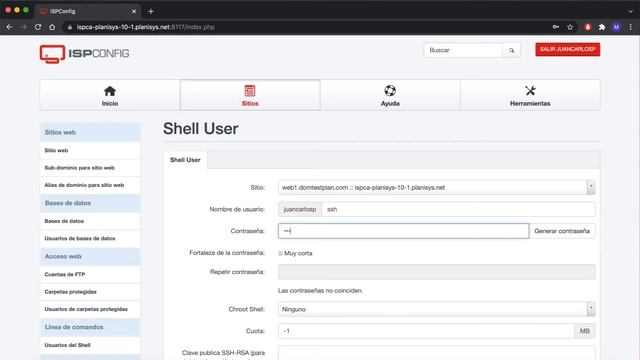
Task: Click Generar contraseña button
Action: point(562,231)
